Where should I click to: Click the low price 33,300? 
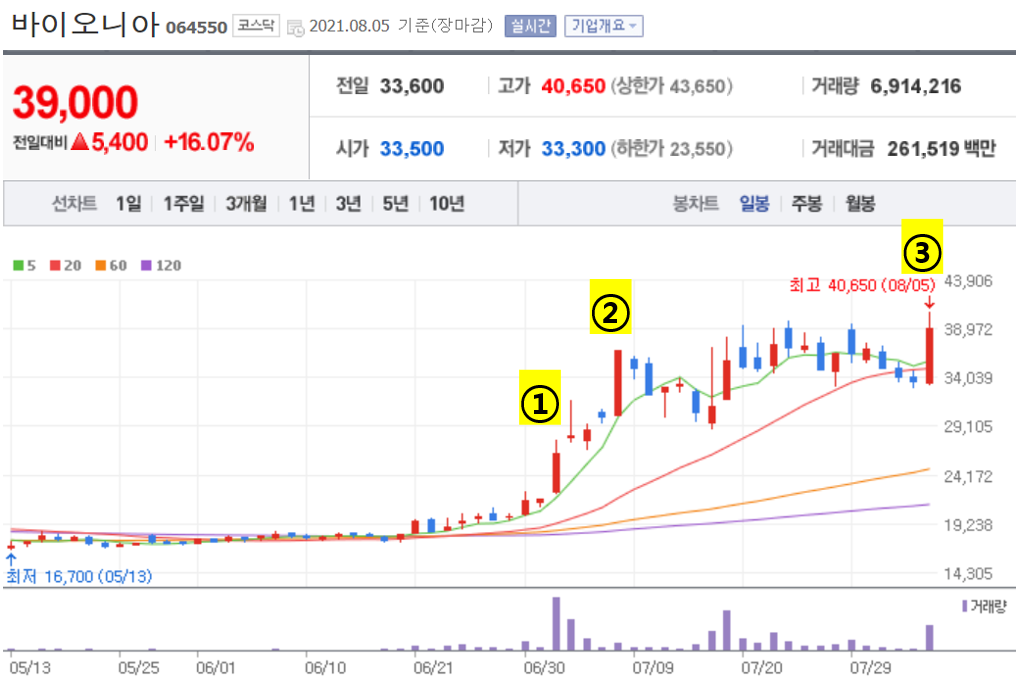coord(573,149)
